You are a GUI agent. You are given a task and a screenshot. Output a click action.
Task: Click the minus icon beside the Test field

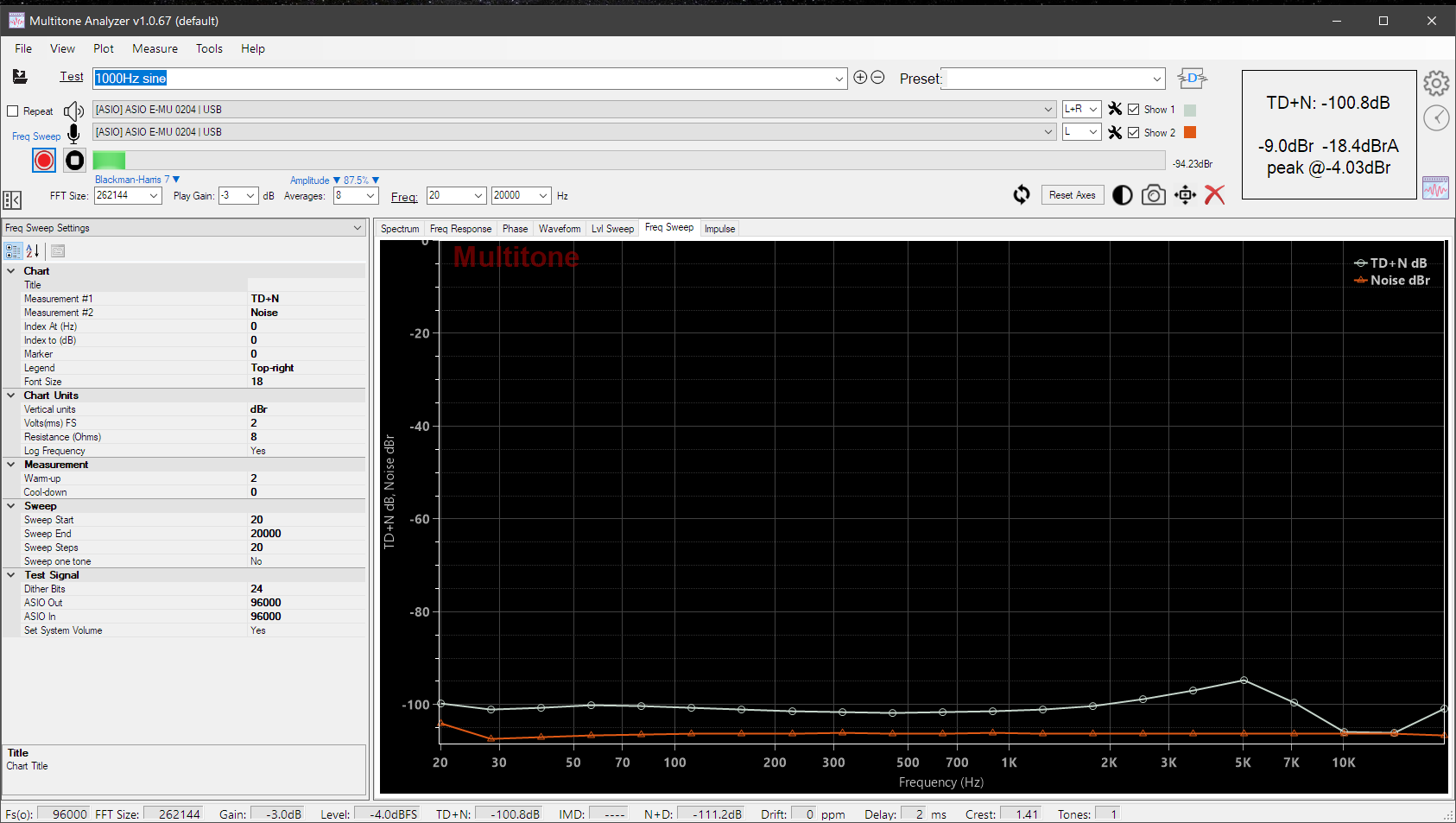point(877,77)
